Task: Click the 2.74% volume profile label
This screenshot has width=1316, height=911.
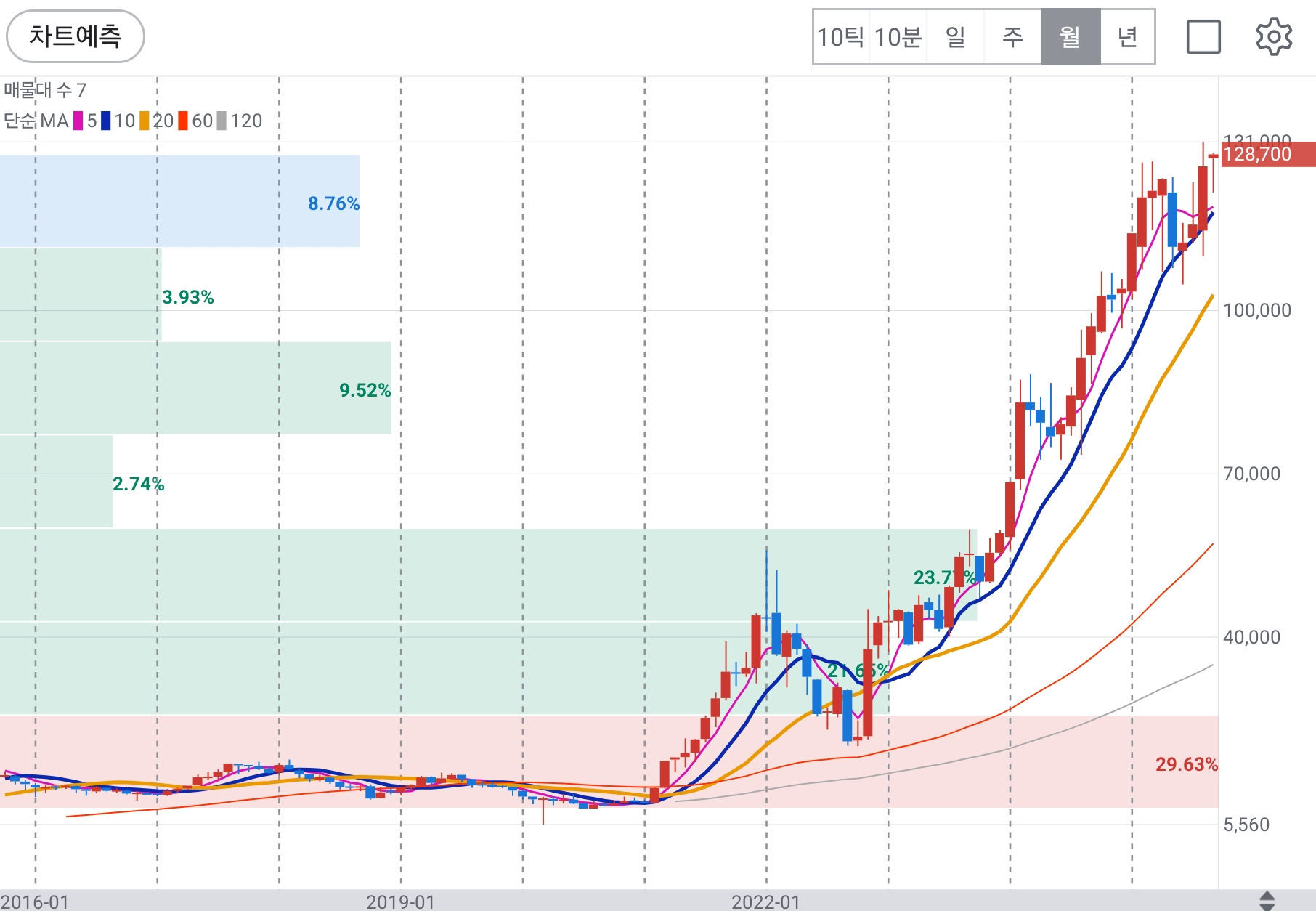Action: [138, 484]
